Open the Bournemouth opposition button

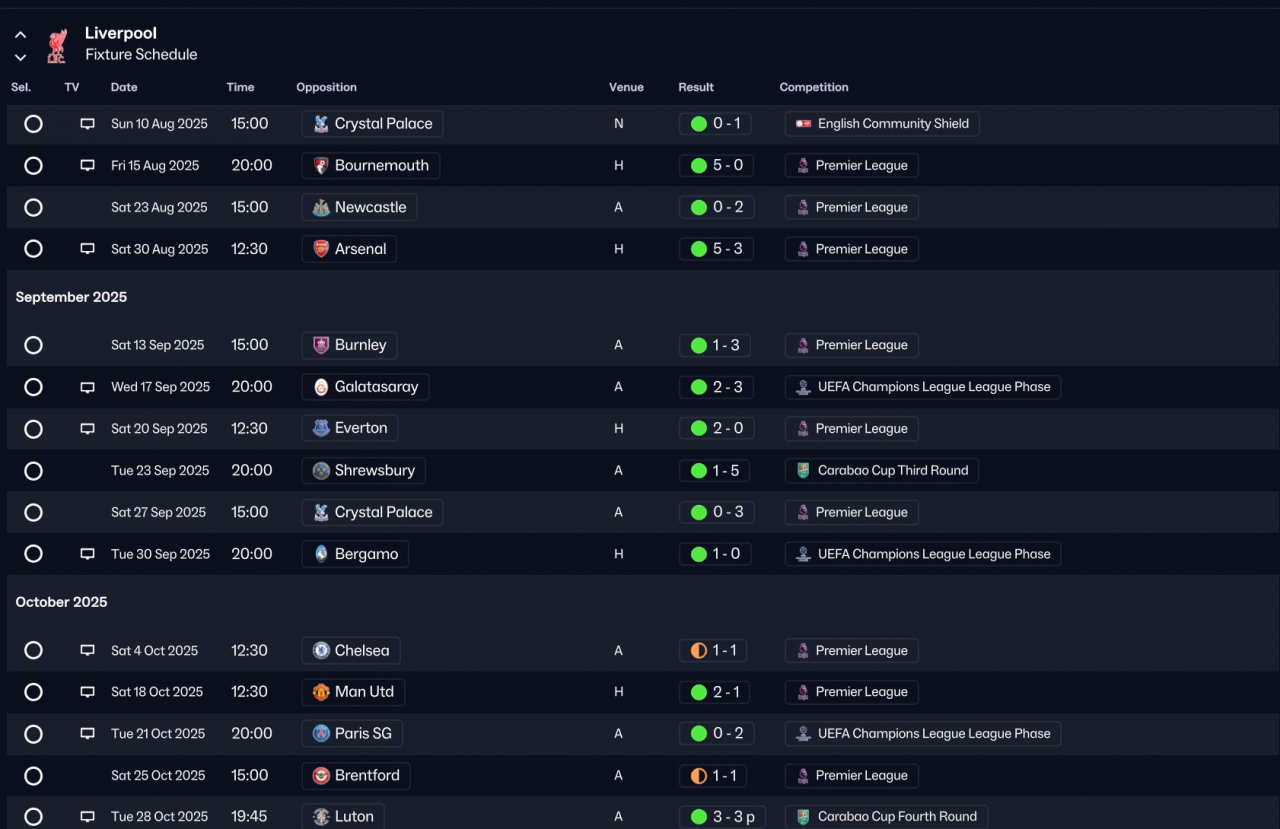click(371, 166)
